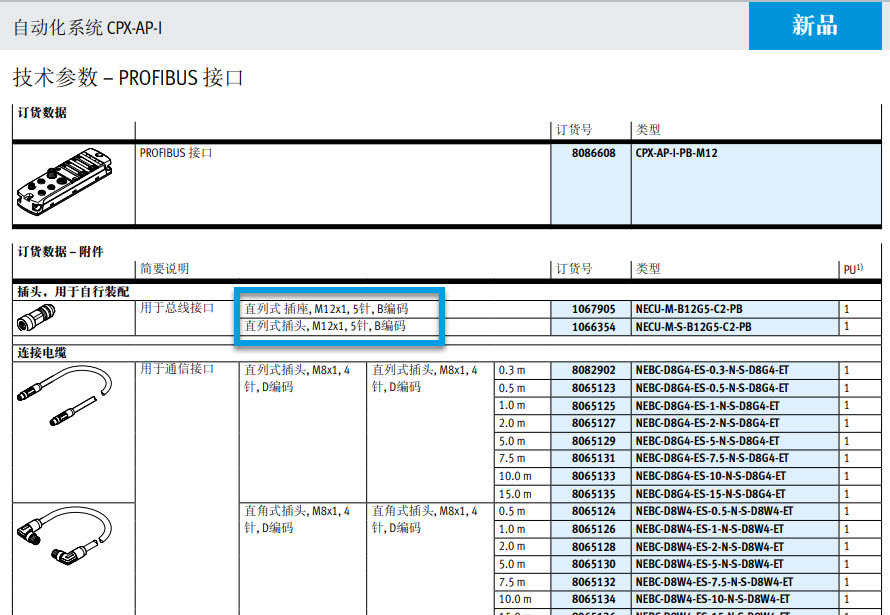Select type NEBC-D8W4-ES-2-N-S-D8W4-ET

[x=710, y=547]
